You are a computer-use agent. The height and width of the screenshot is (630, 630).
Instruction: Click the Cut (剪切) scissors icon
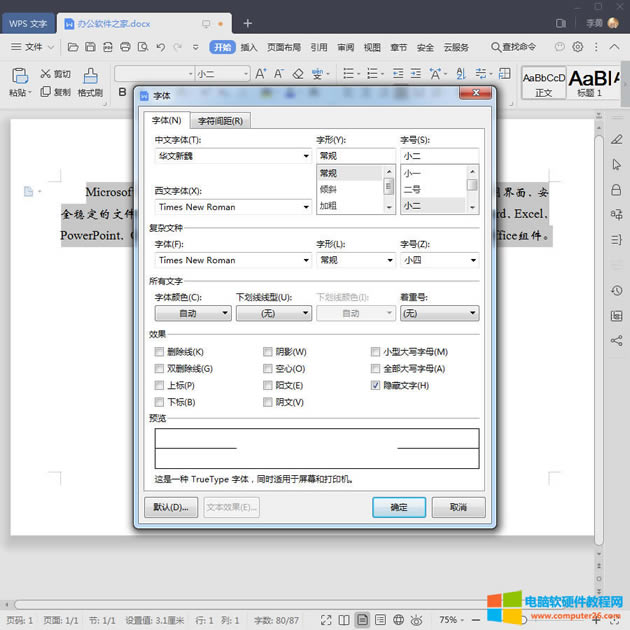pos(46,74)
